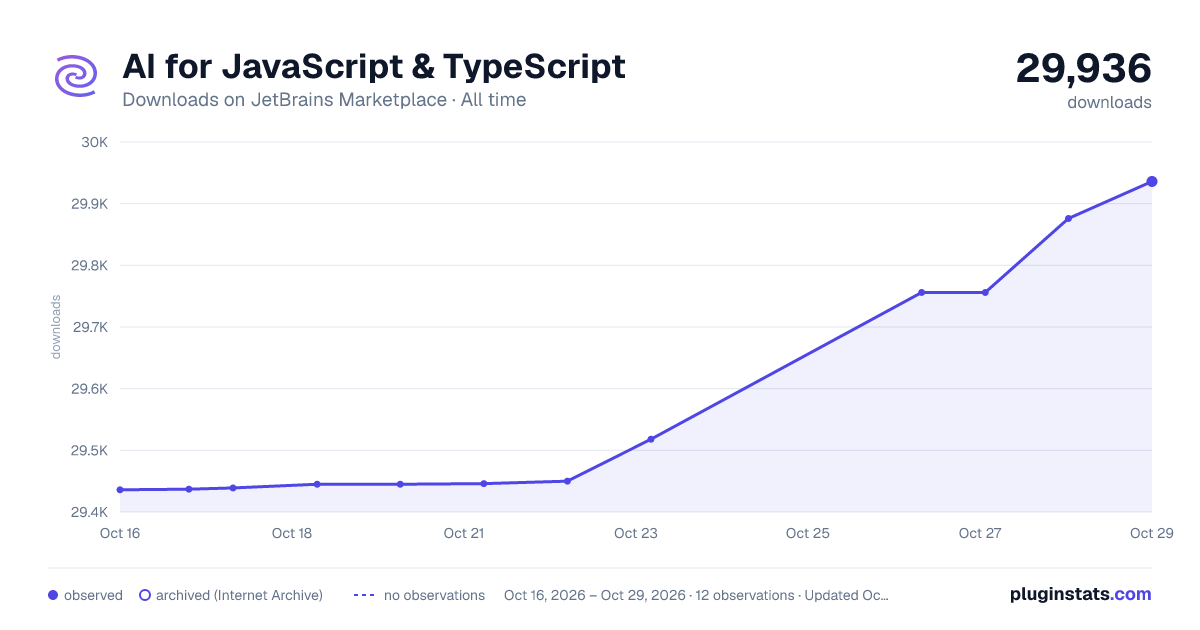Click the 'Oct 21' x-axis label
The width and height of the screenshot is (1200, 630).
pyautogui.click(x=464, y=534)
